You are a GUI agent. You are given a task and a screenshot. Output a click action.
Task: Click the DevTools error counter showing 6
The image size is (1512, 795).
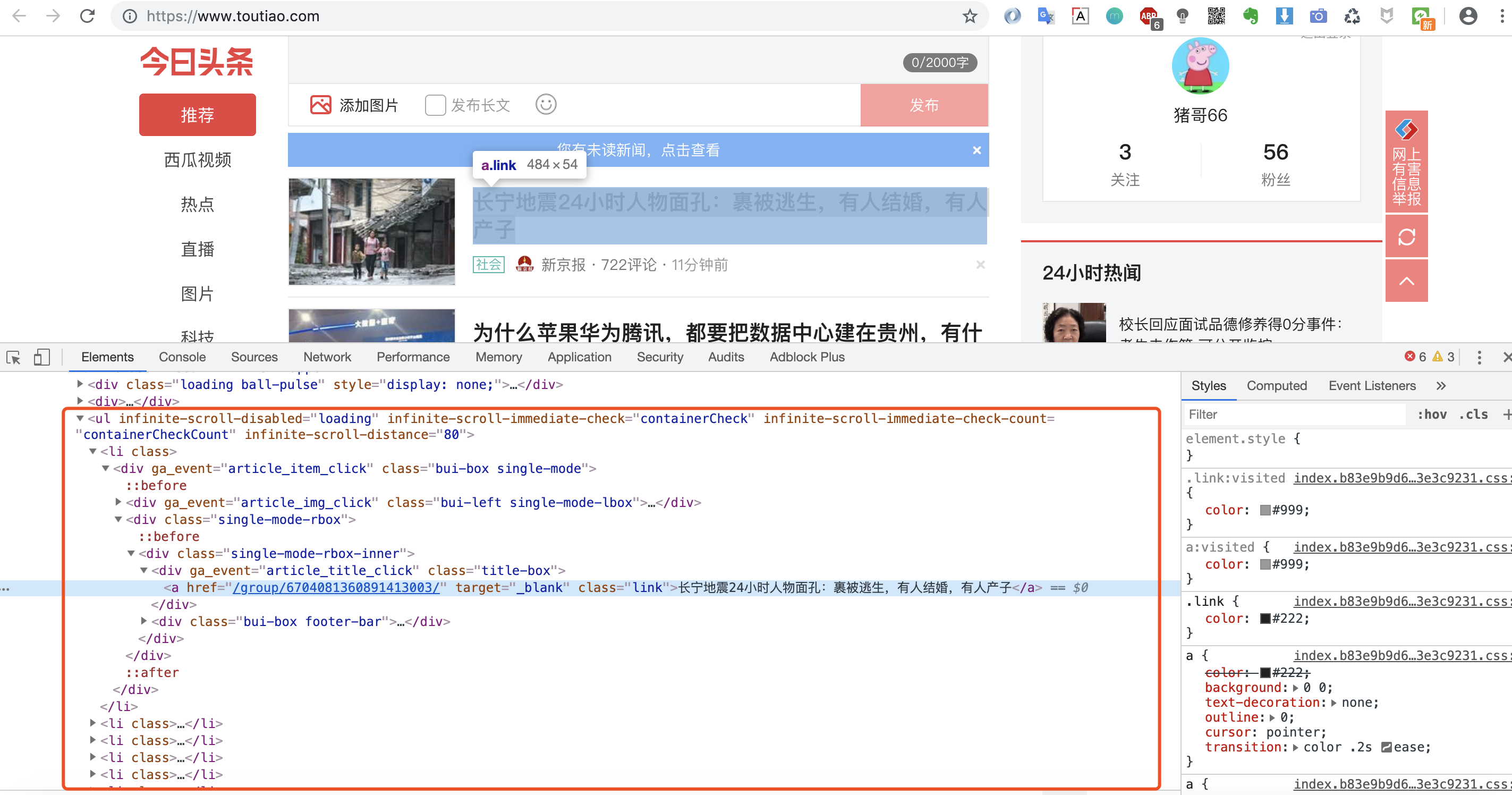click(1416, 357)
